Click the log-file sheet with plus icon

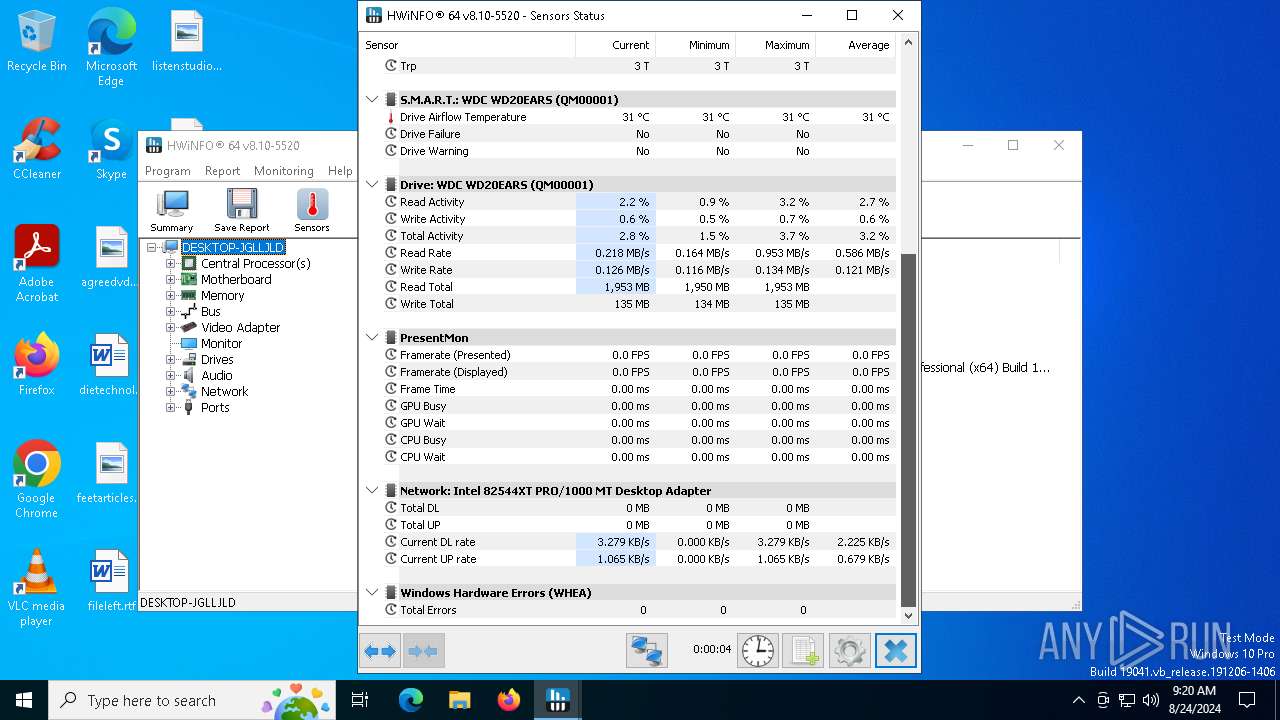tap(803, 651)
